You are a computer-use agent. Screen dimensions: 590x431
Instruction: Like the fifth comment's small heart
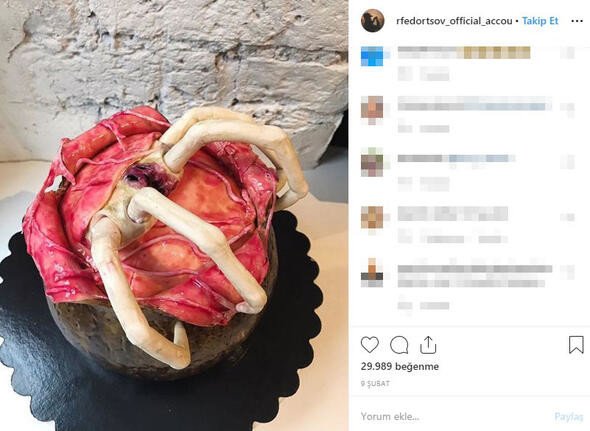click(x=567, y=272)
